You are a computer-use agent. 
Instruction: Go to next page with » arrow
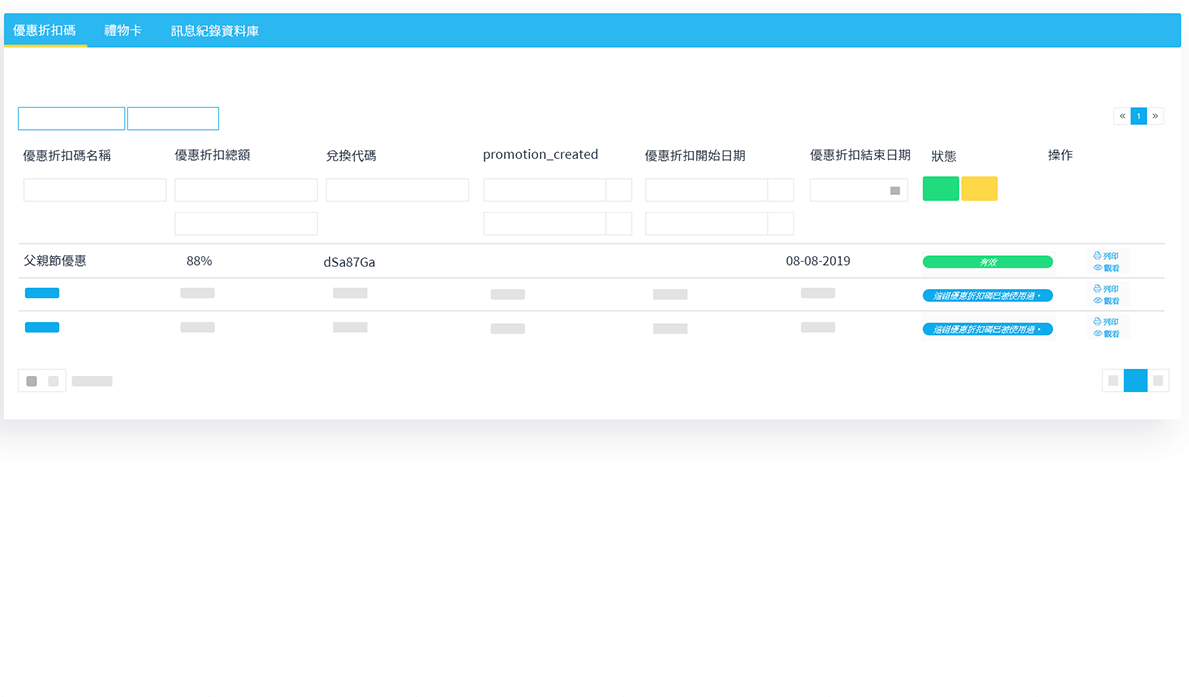pyautogui.click(x=1155, y=116)
